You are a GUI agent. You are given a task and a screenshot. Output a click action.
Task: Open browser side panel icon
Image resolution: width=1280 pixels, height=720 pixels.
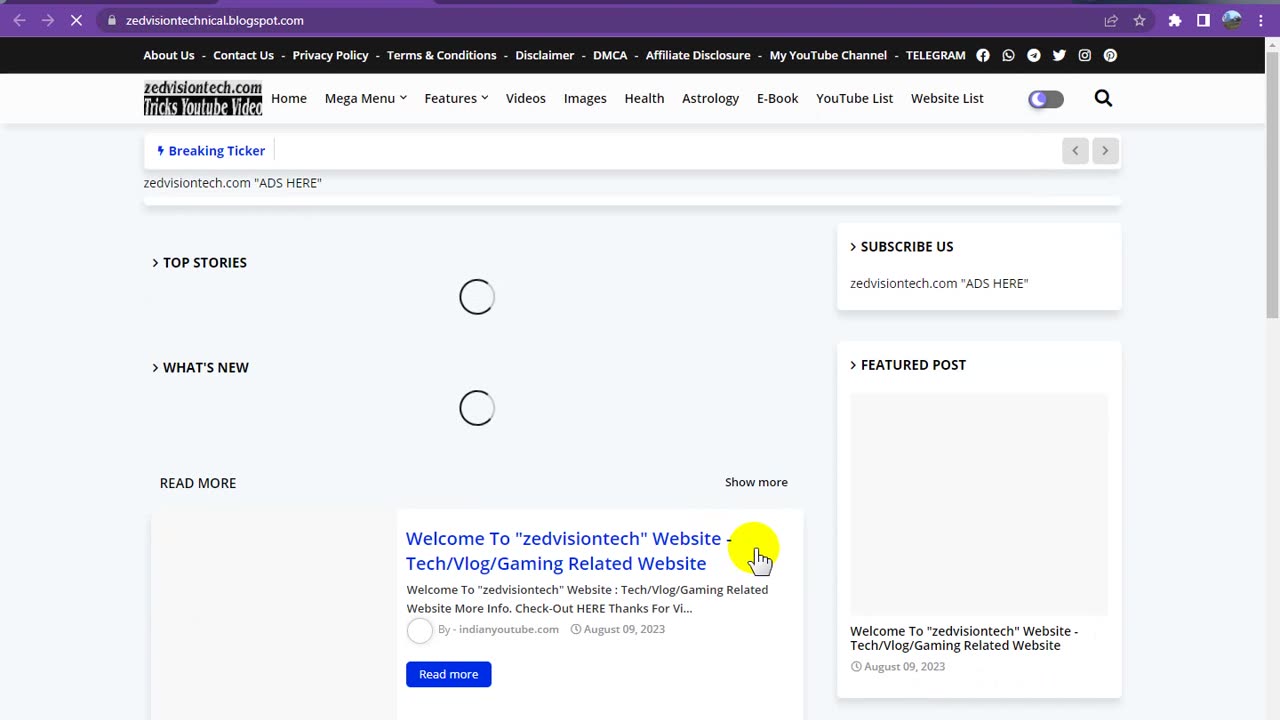click(1203, 20)
